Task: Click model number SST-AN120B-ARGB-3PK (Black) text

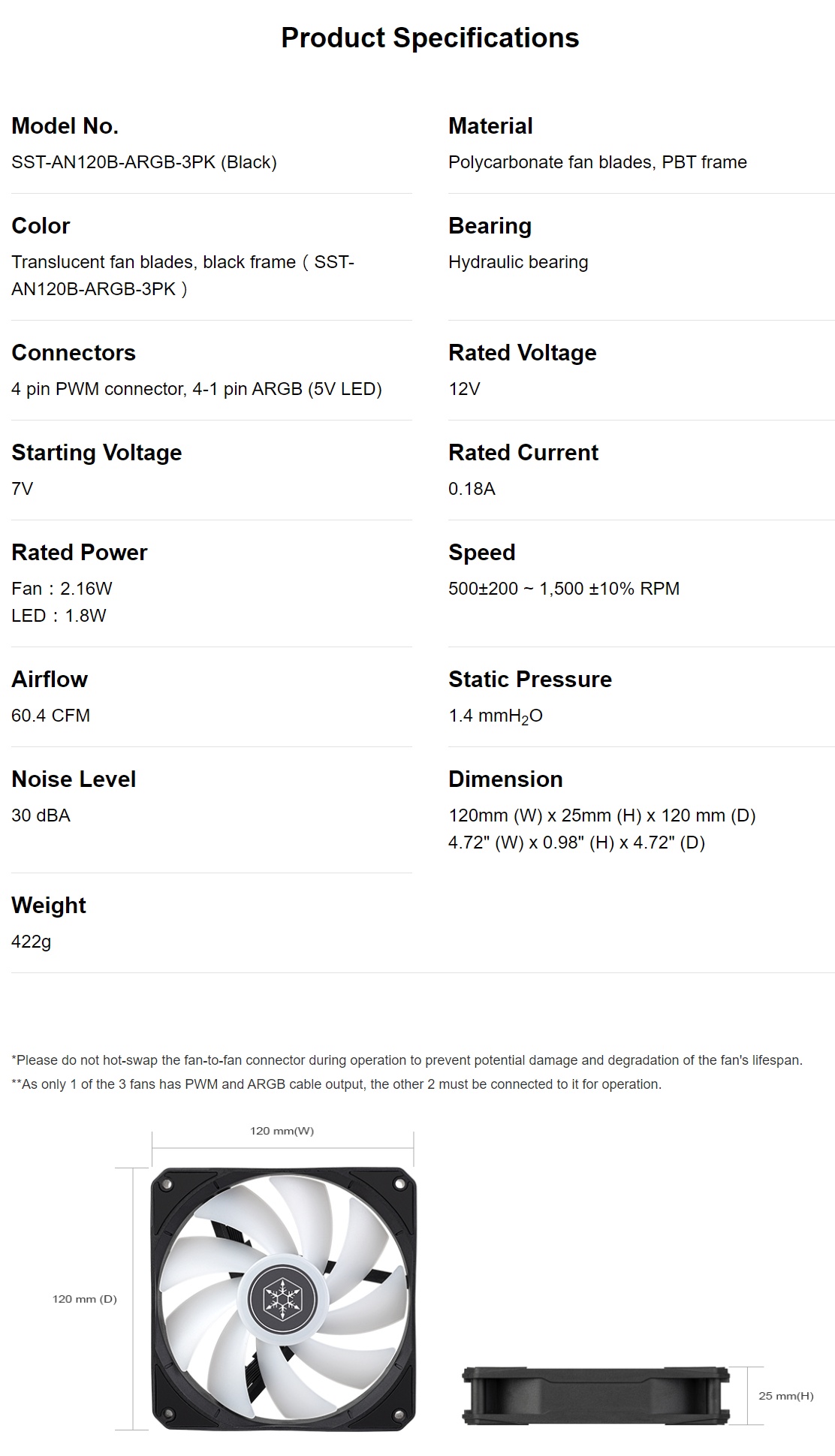Action: (x=144, y=162)
